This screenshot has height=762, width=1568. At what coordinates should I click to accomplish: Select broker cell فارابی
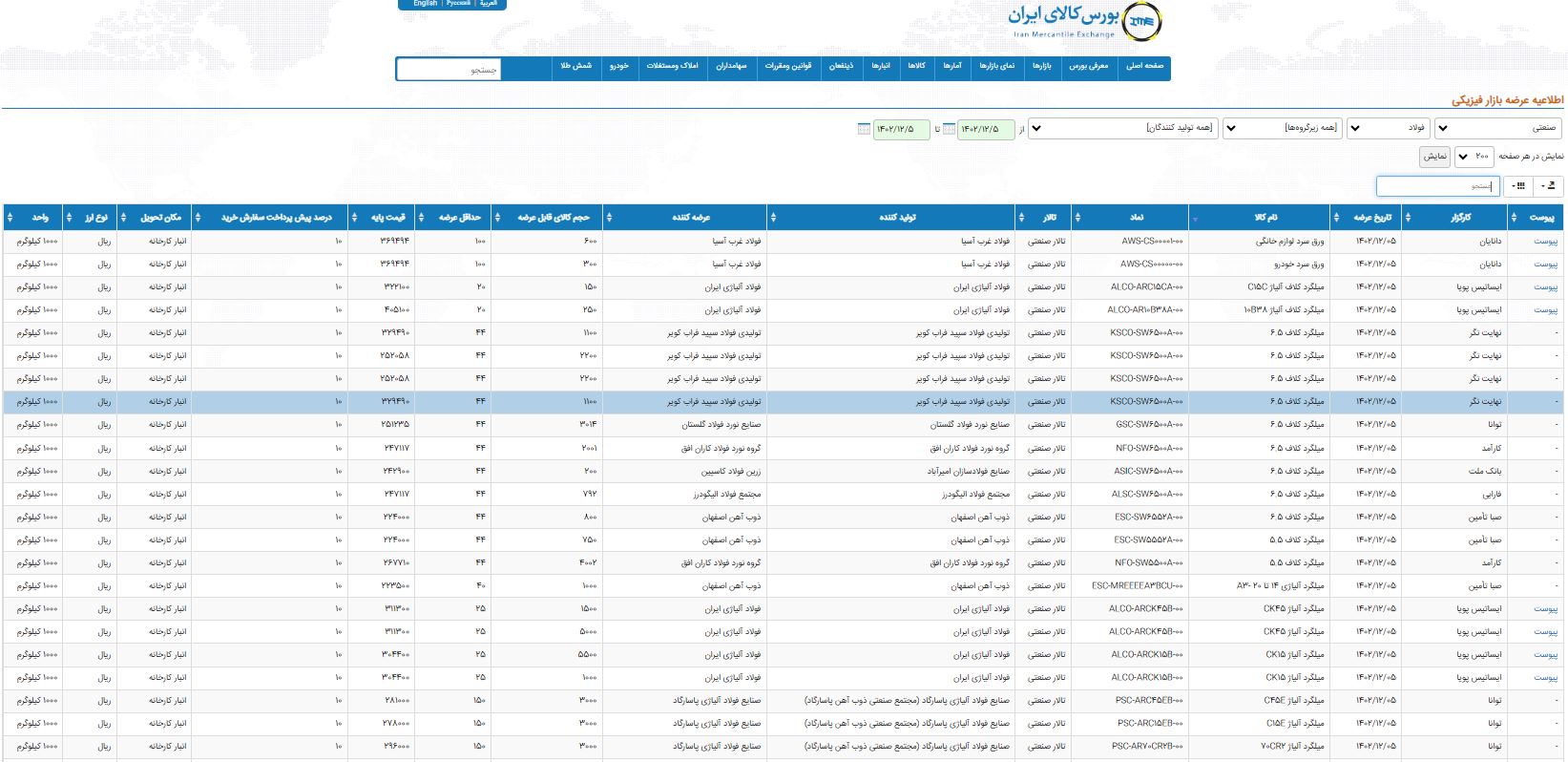tap(1456, 494)
